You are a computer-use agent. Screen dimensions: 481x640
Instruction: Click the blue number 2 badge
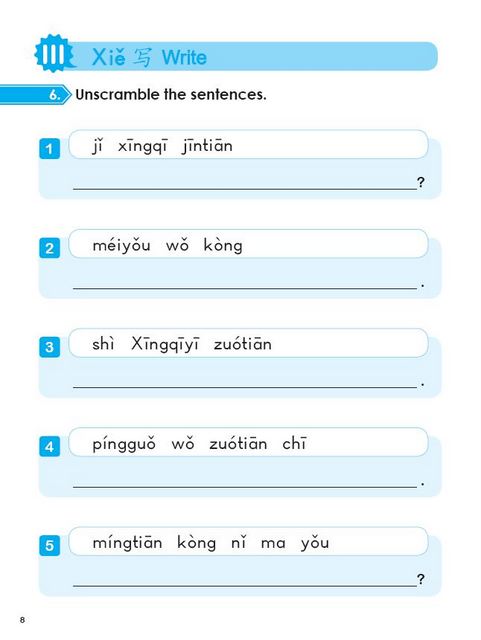pos(49,248)
